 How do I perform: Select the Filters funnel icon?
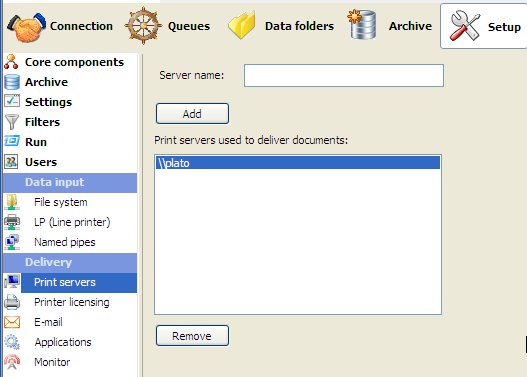12,122
